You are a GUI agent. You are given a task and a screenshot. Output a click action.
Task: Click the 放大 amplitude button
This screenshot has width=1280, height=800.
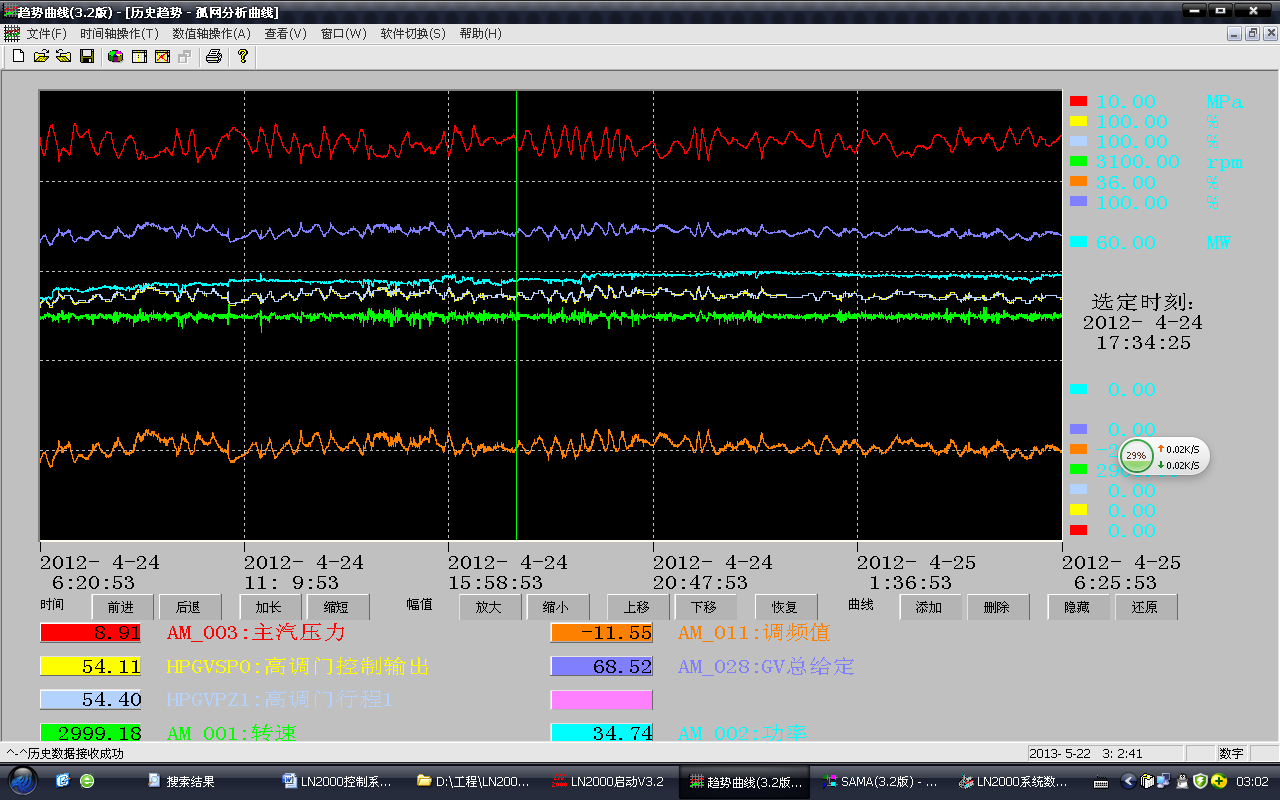tap(490, 607)
